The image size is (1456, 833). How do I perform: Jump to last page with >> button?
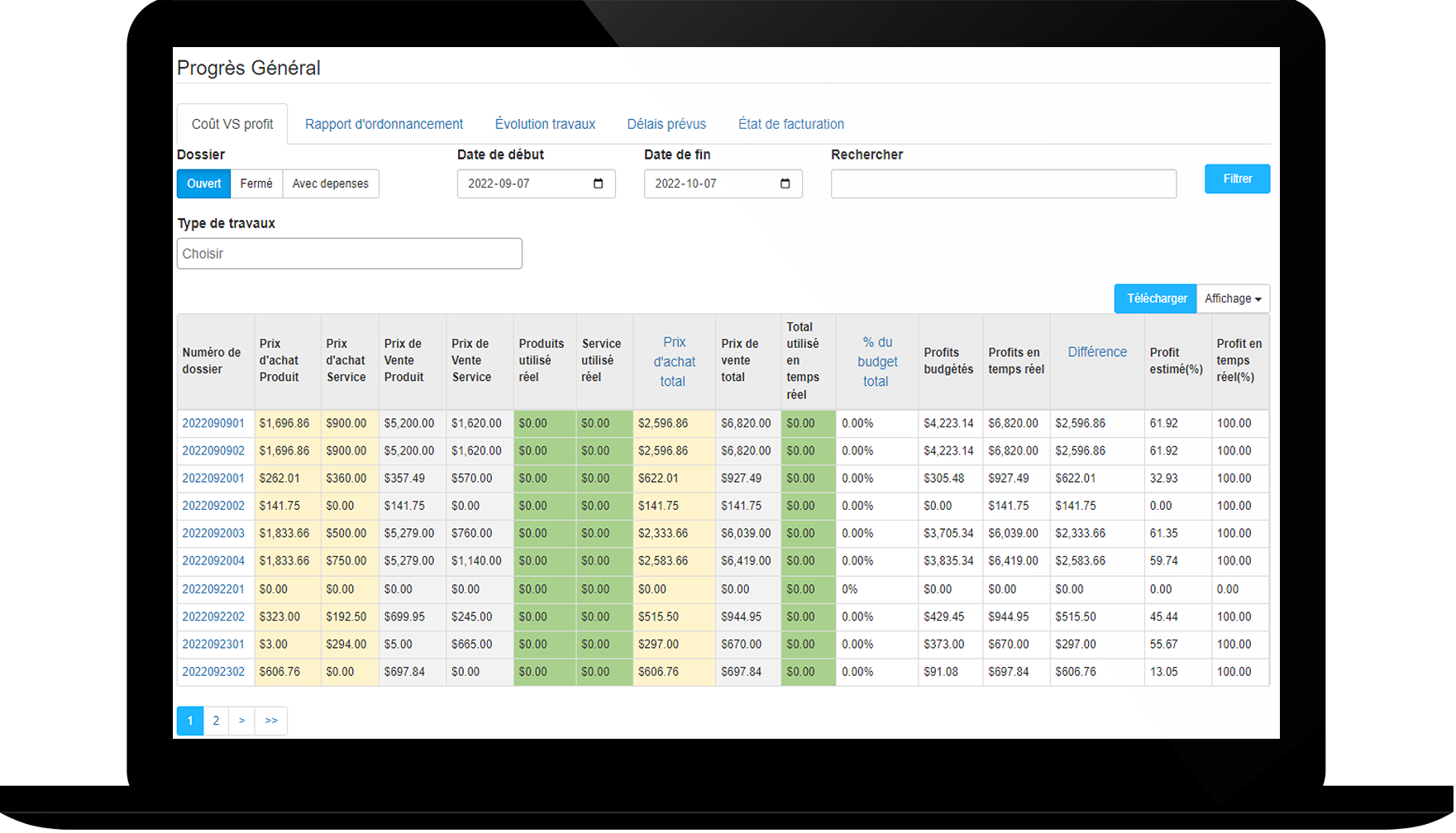(271, 721)
